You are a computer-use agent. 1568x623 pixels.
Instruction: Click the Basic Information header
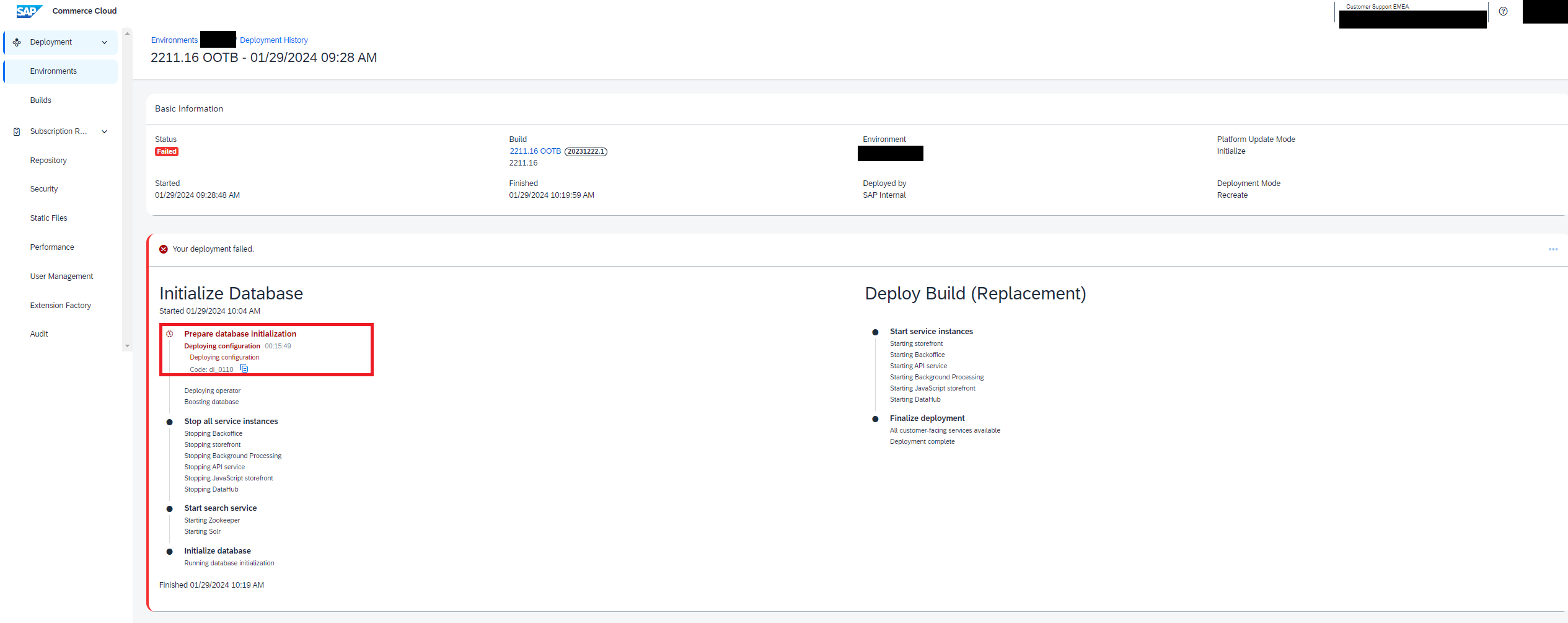pyautogui.click(x=189, y=109)
